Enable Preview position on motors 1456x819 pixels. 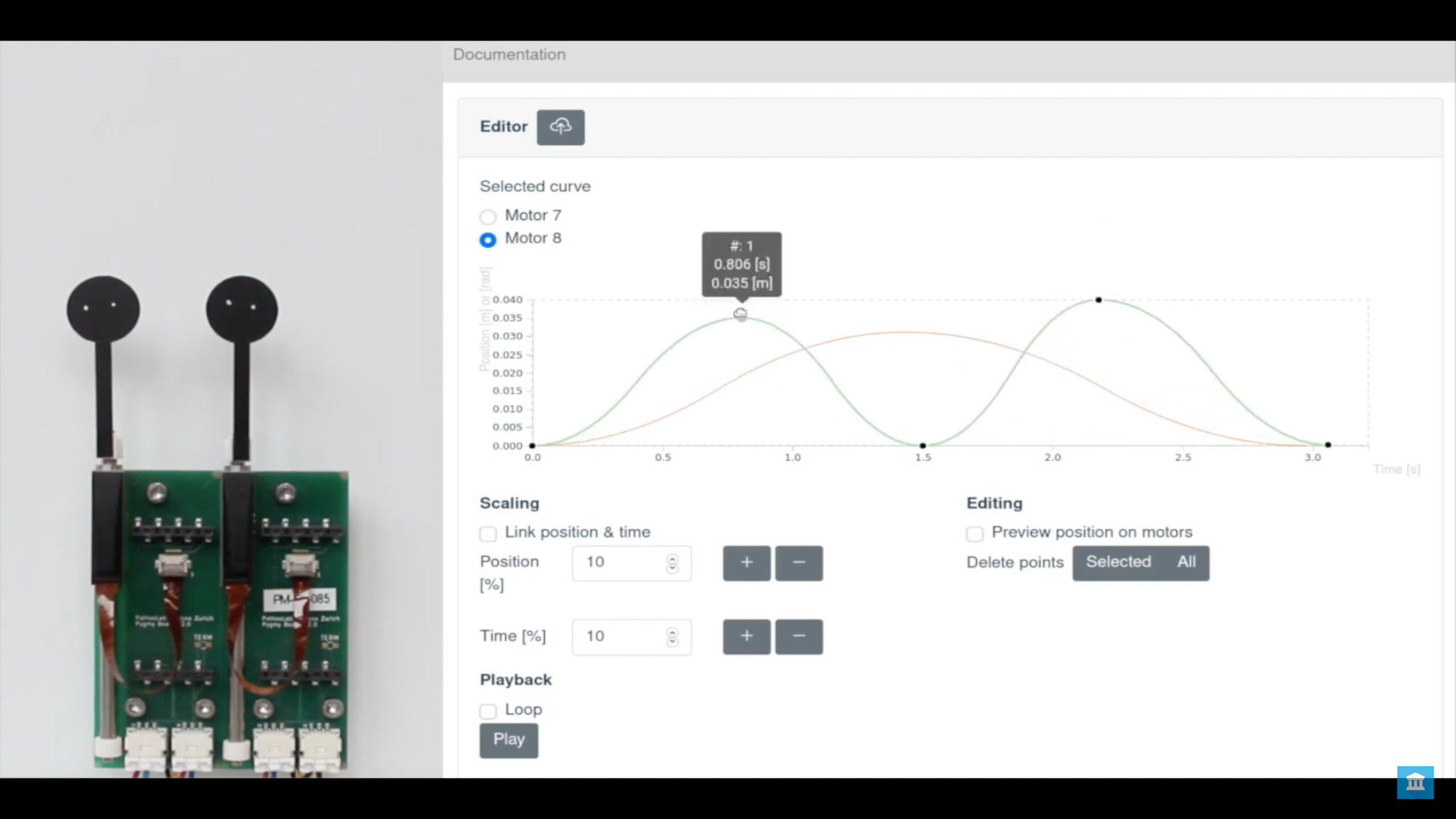(x=975, y=534)
